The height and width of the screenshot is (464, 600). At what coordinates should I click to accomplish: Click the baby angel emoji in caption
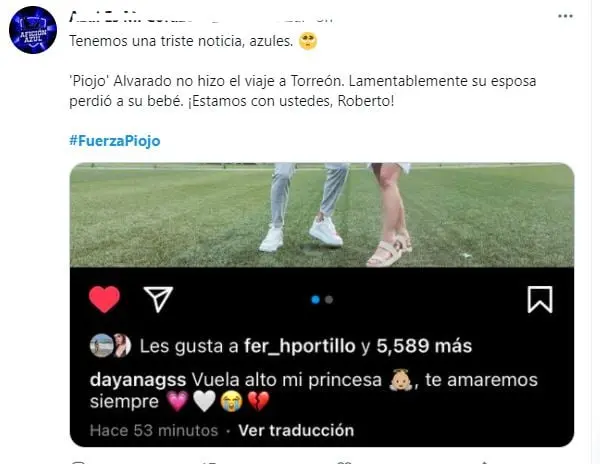[x=400, y=380]
